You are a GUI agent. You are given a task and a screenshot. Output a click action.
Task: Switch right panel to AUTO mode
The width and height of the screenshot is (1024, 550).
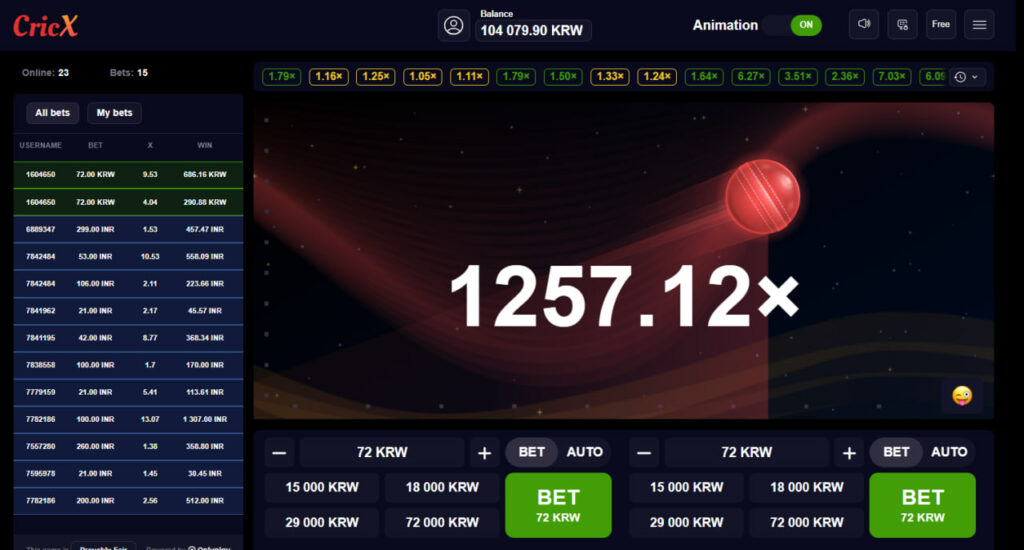[x=949, y=452]
